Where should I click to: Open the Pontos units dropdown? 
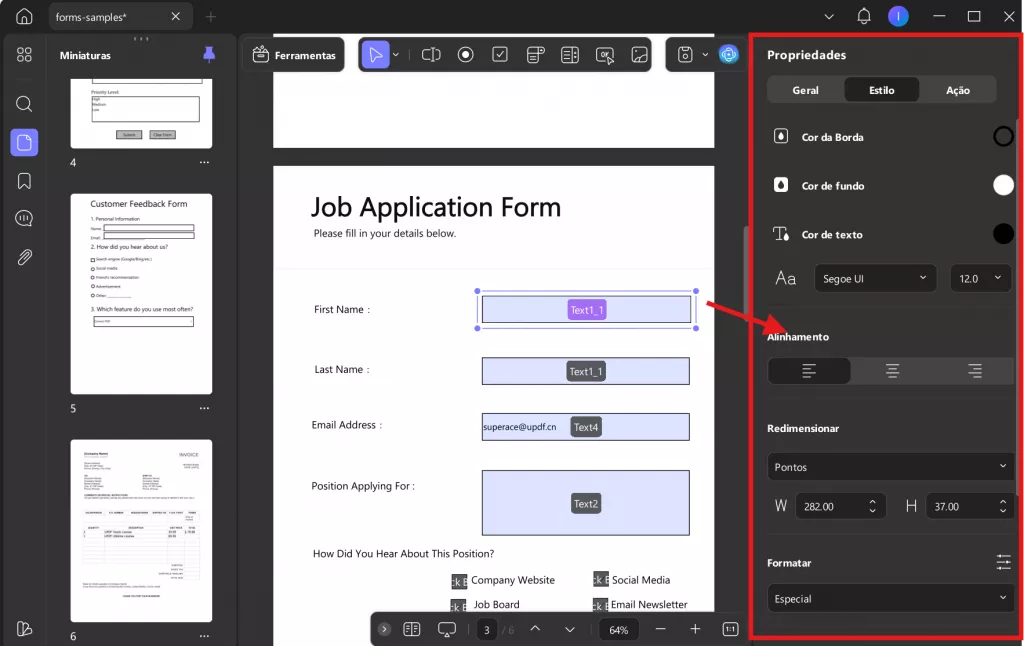click(891, 466)
